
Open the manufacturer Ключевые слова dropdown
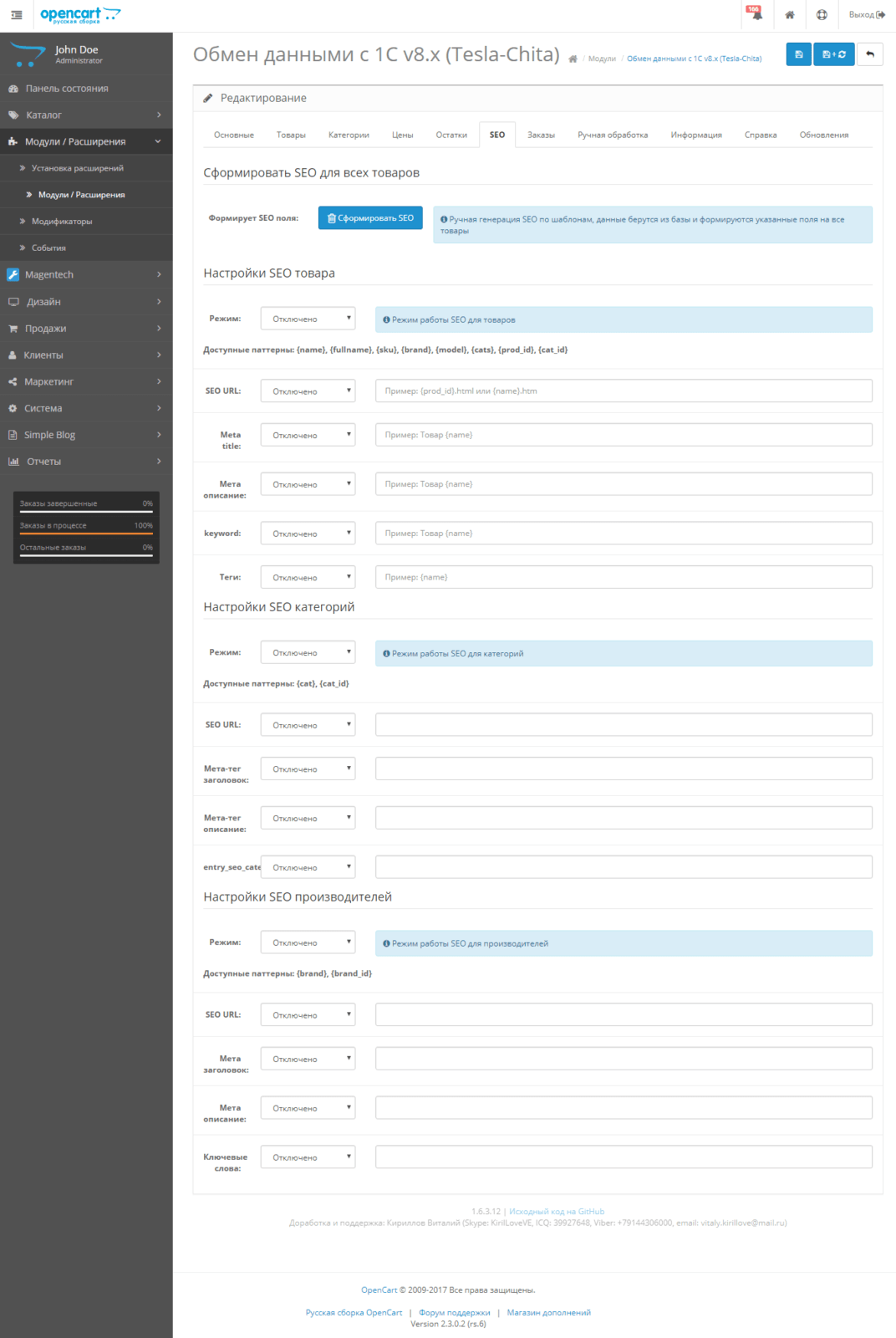coord(308,1157)
